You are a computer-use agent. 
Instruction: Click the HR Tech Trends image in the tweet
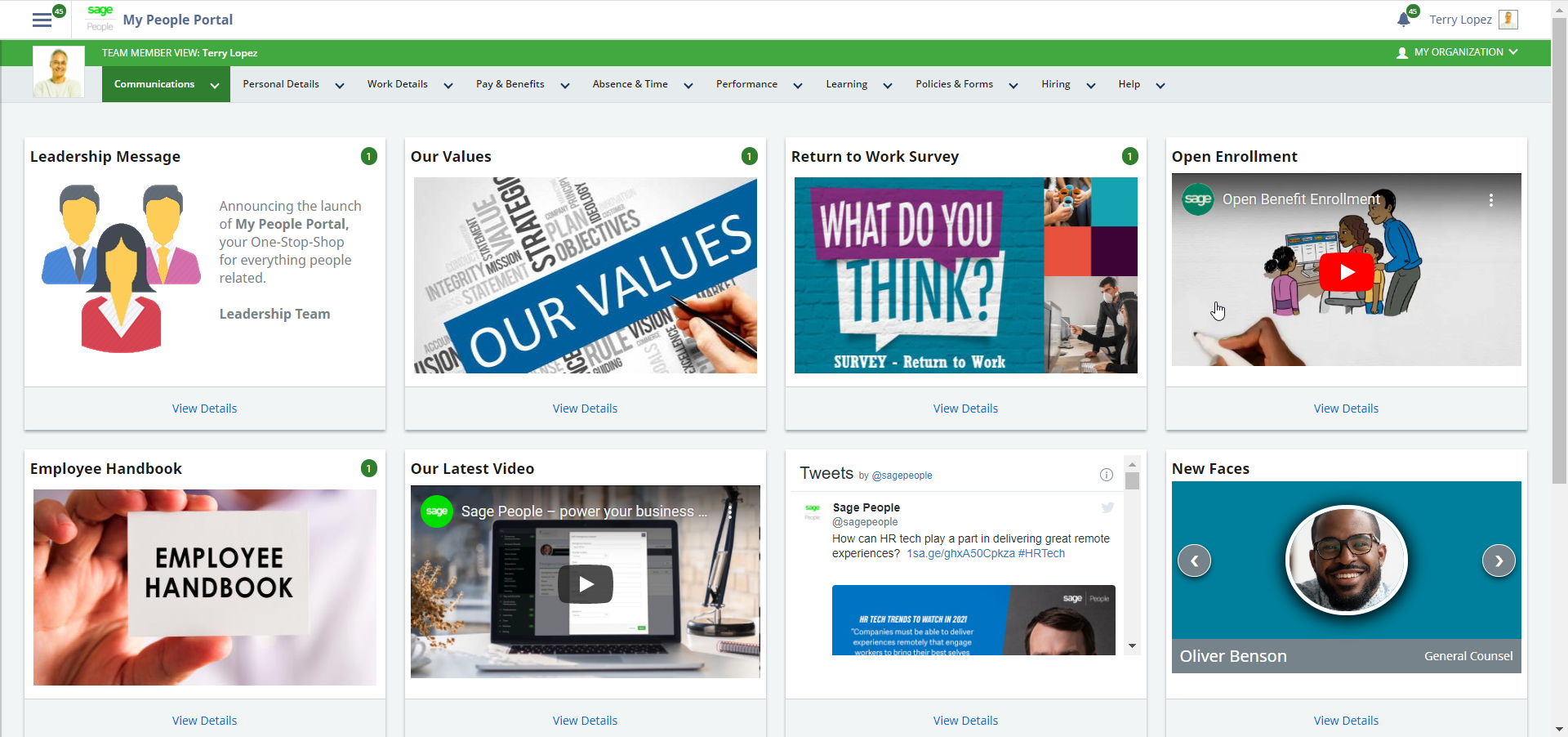click(973, 619)
